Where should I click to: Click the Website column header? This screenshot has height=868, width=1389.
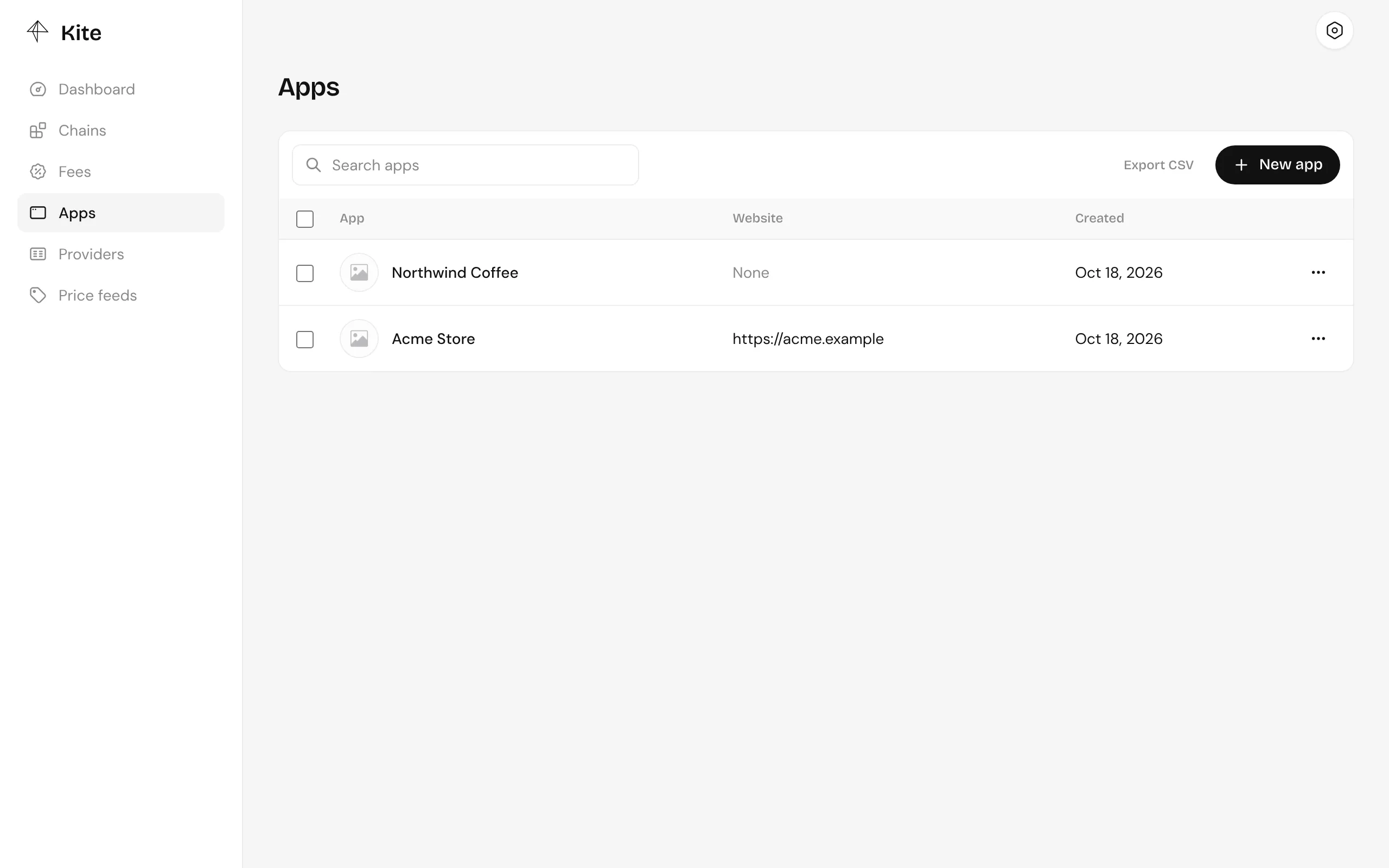pyautogui.click(x=757, y=218)
